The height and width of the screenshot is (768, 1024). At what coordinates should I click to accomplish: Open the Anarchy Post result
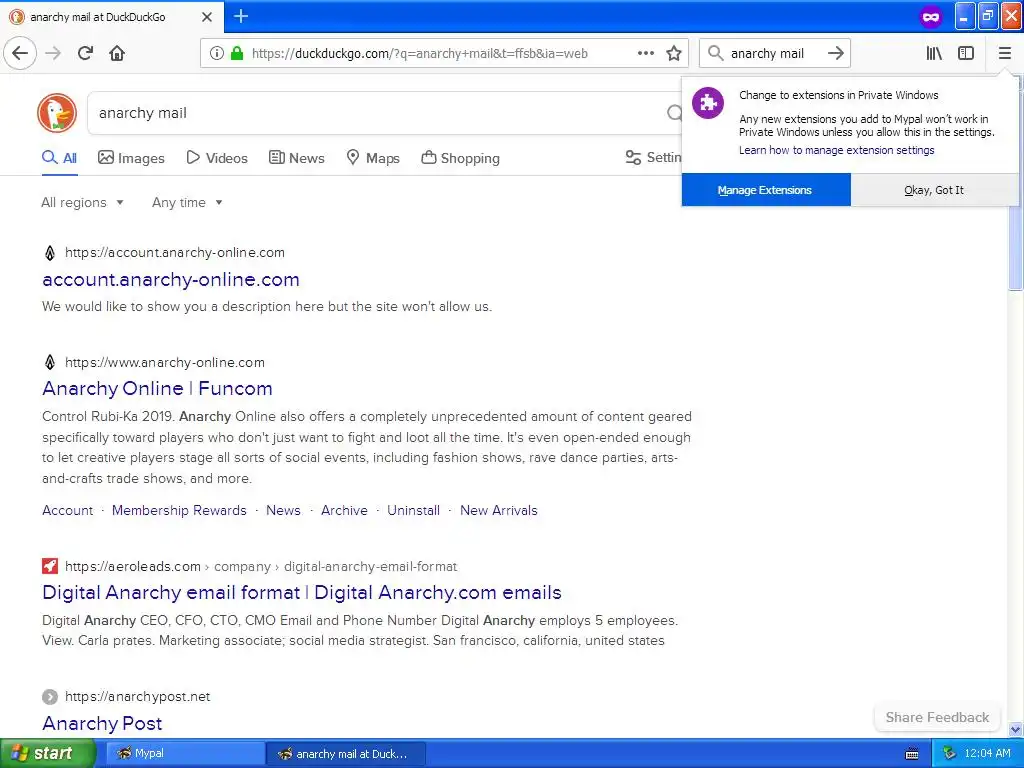click(x=103, y=724)
